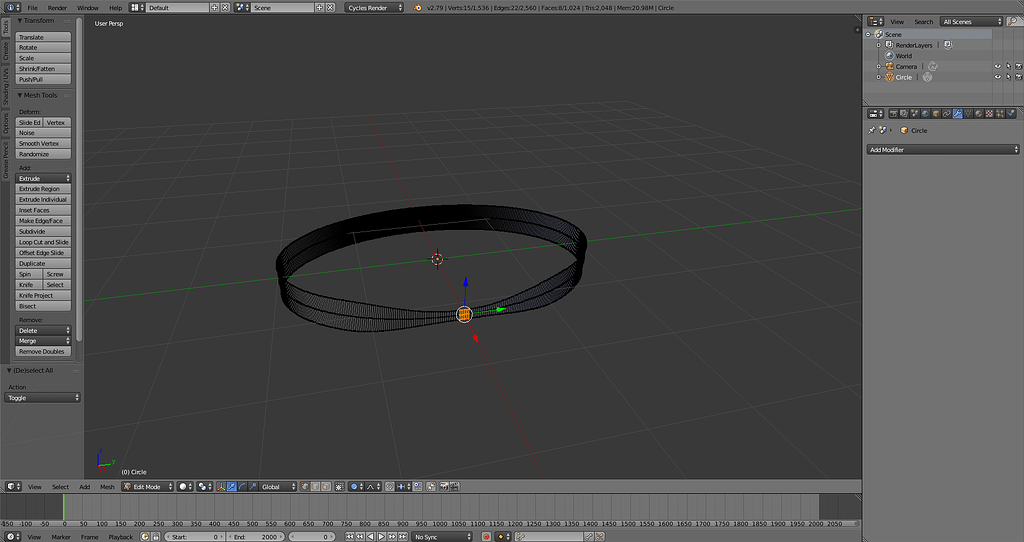Select face select mode icon
Viewport: 1024px width, 542px height.
pos(326,486)
